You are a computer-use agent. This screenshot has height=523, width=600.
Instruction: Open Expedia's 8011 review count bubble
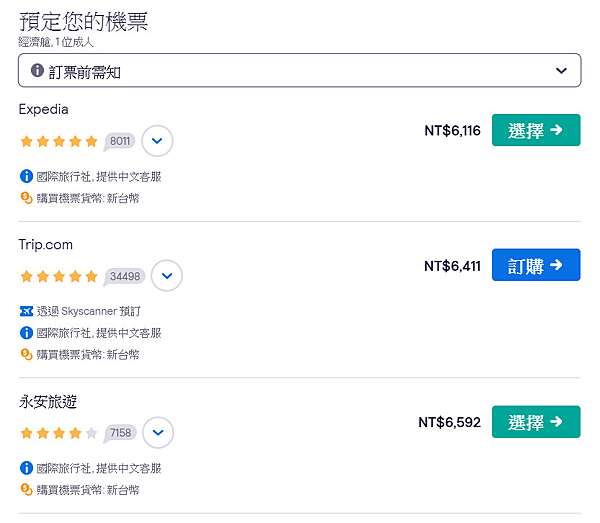click(119, 142)
